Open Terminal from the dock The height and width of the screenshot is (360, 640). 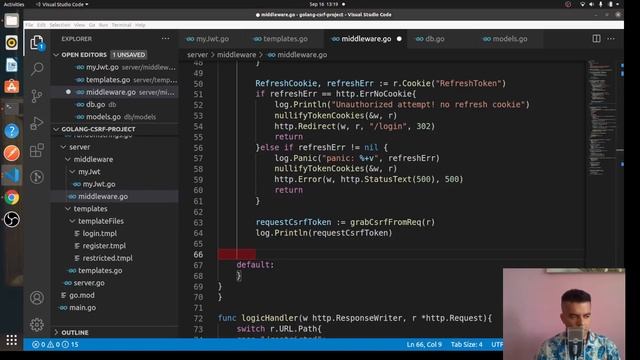click(11, 108)
